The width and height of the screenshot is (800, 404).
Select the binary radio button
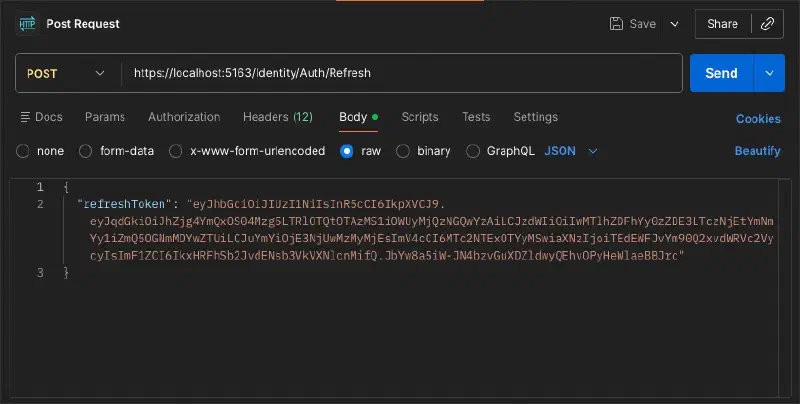point(403,151)
